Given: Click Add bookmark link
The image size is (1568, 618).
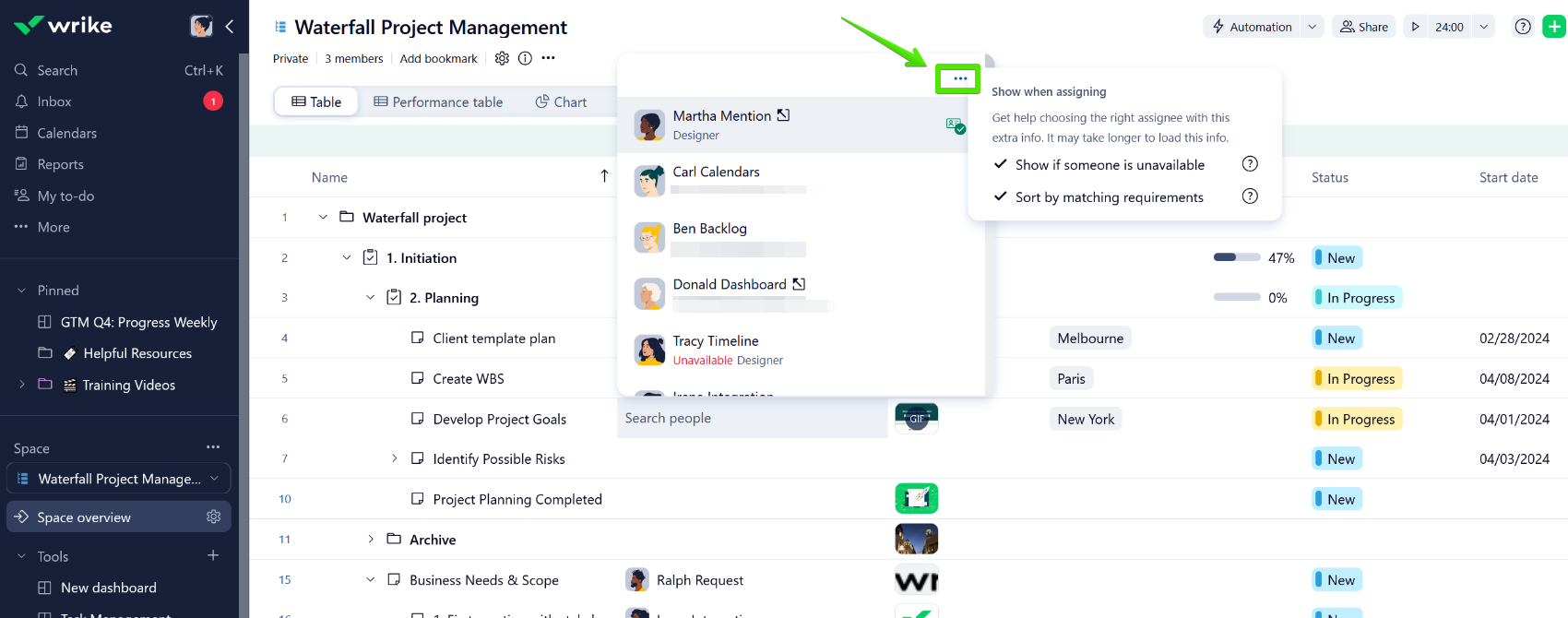Looking at the screenshot, I should 438,58.
